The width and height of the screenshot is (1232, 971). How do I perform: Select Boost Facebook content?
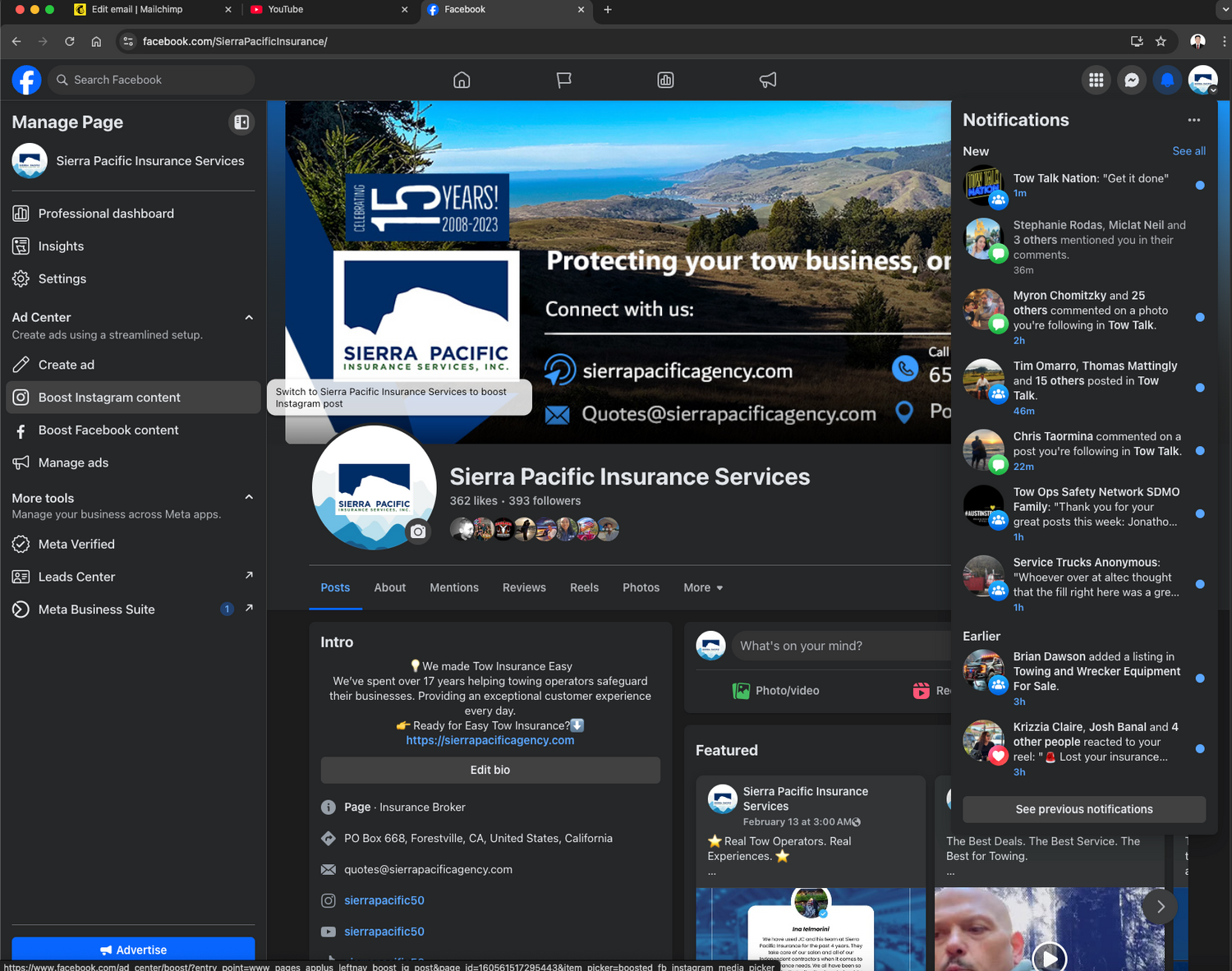133,430
